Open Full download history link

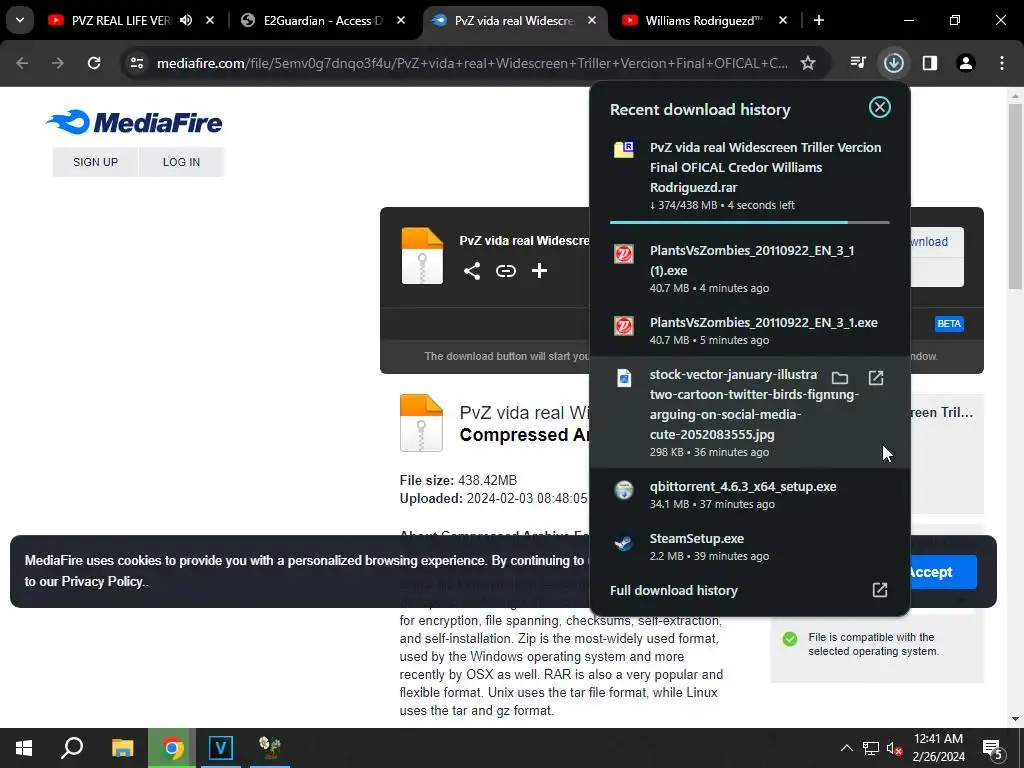[x=673, y=590]
